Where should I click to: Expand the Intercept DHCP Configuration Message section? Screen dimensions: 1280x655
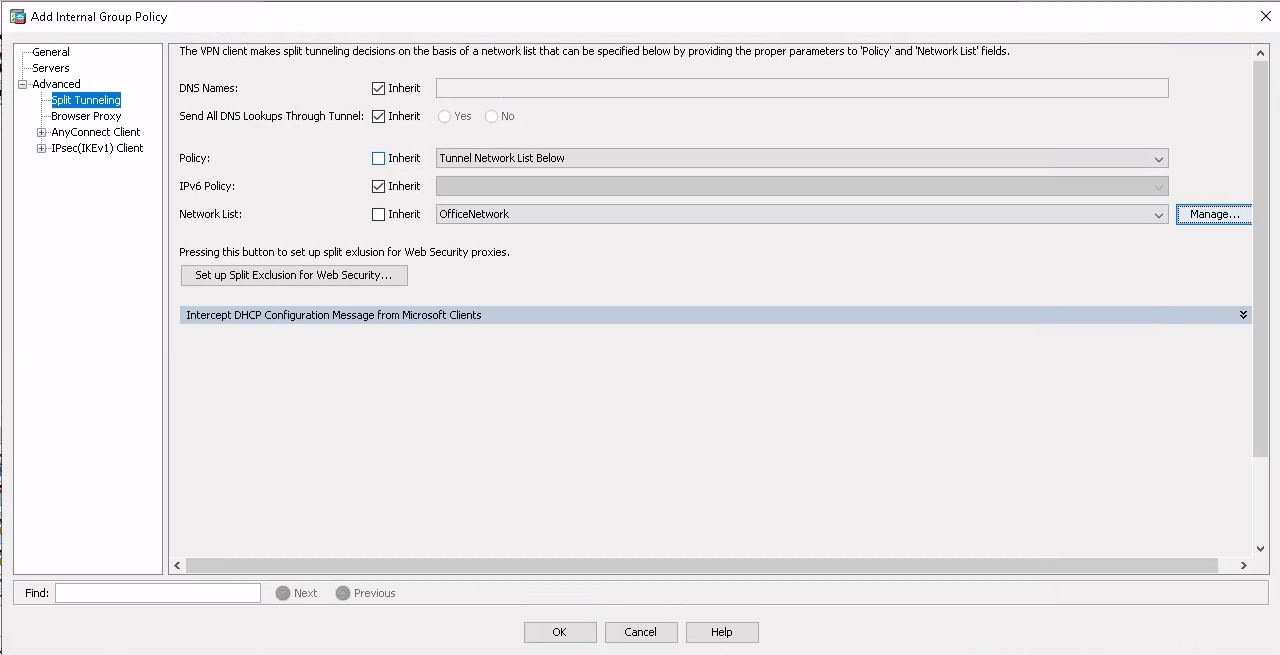(x=1243, y=314)
